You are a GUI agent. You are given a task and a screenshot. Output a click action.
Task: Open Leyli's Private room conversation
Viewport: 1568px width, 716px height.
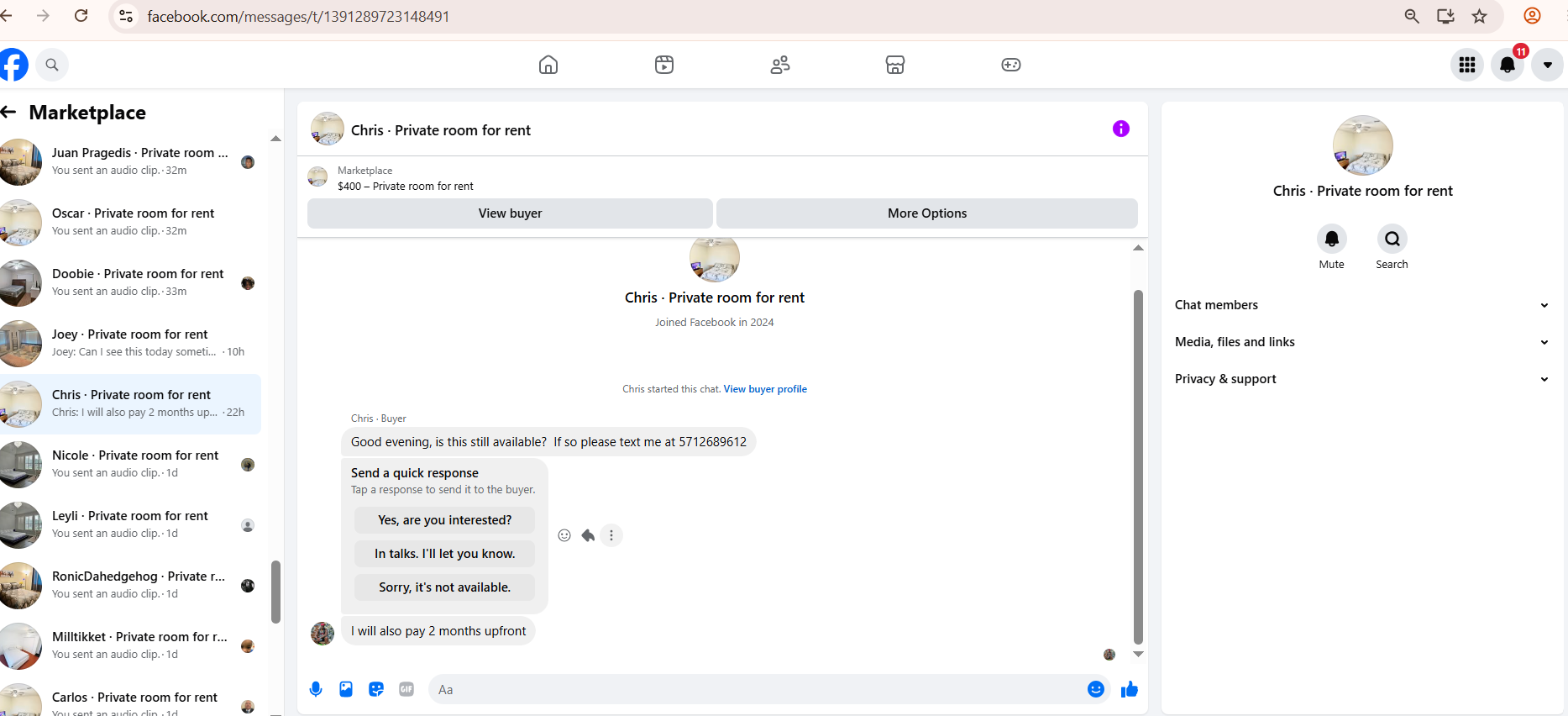coord(130,525)
